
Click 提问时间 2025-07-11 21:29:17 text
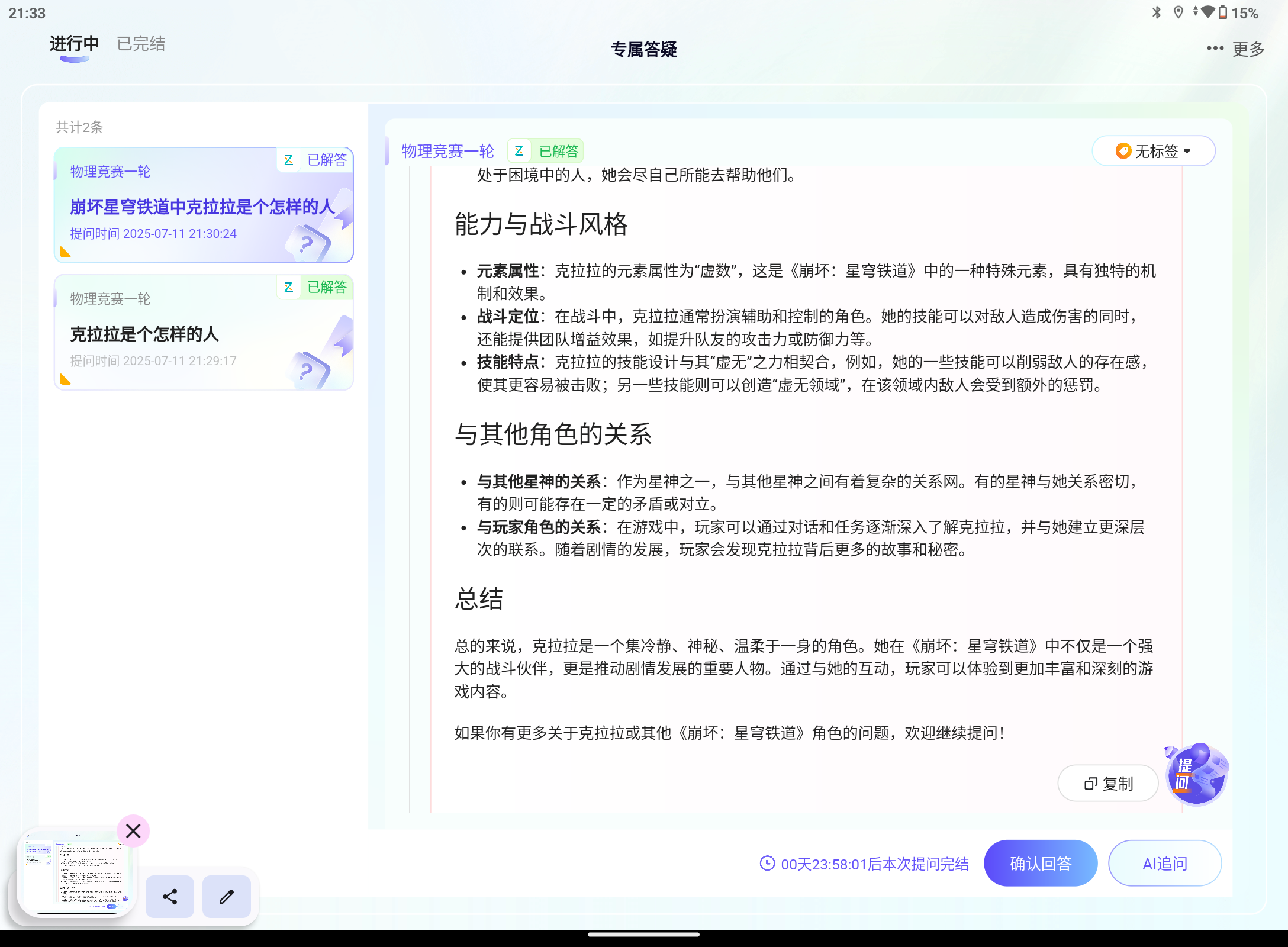153,361
